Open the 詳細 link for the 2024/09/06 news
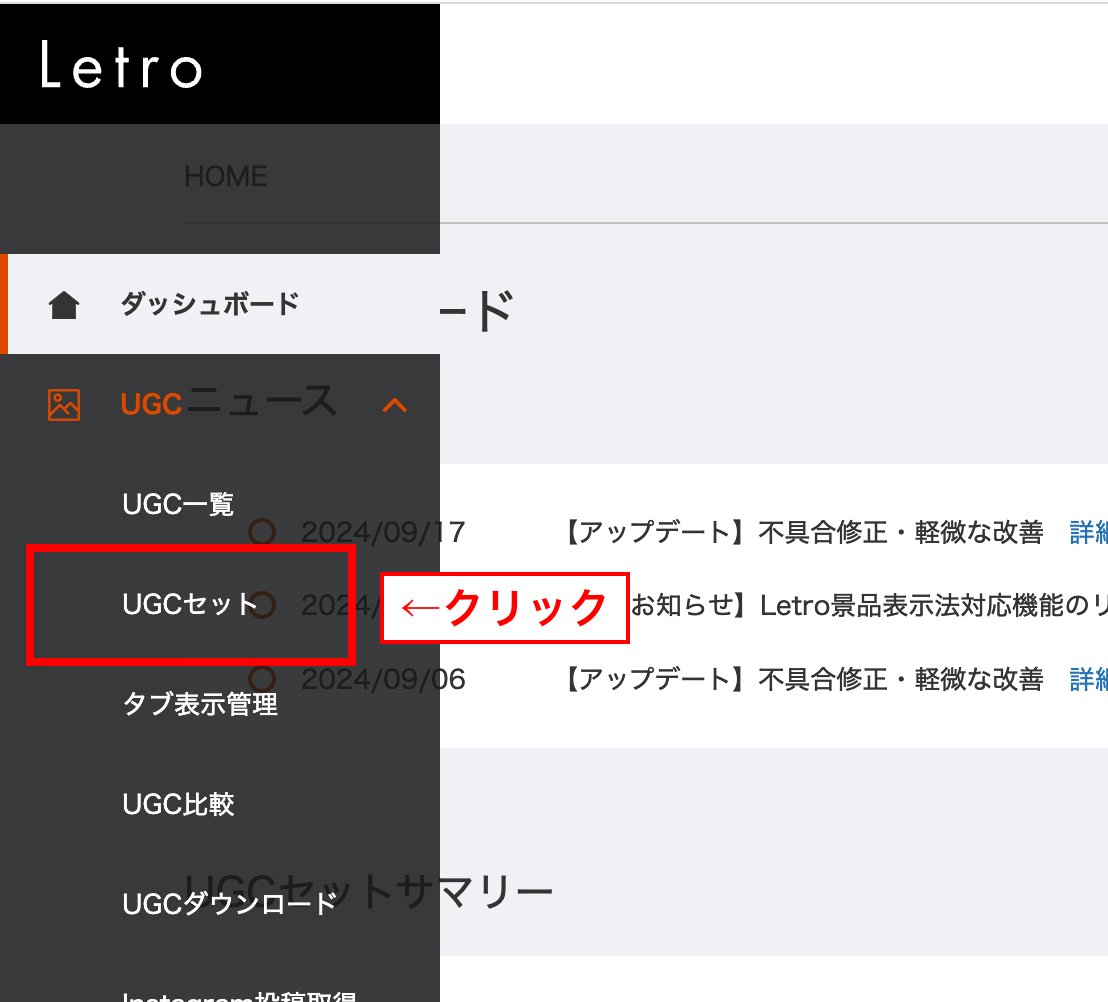Image resolution: width=1108 pixels, height=1002 pixels. (x=1089, y=679)
